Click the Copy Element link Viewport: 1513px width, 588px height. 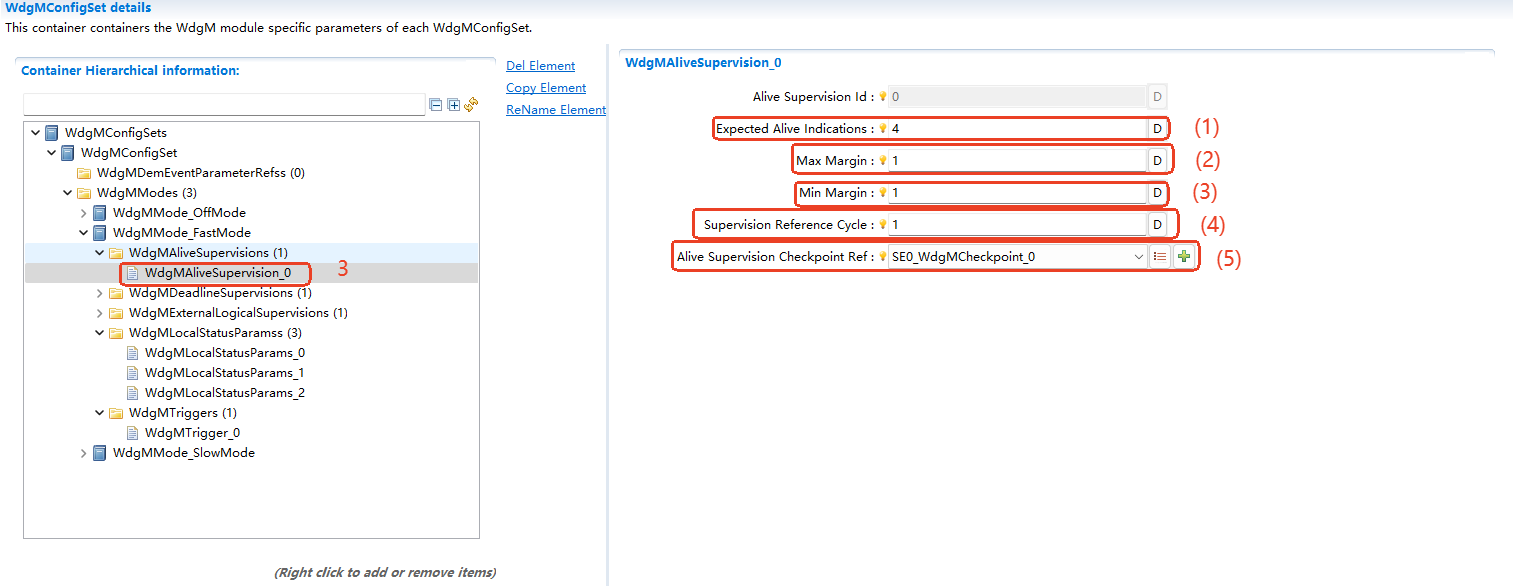point(546,88)
